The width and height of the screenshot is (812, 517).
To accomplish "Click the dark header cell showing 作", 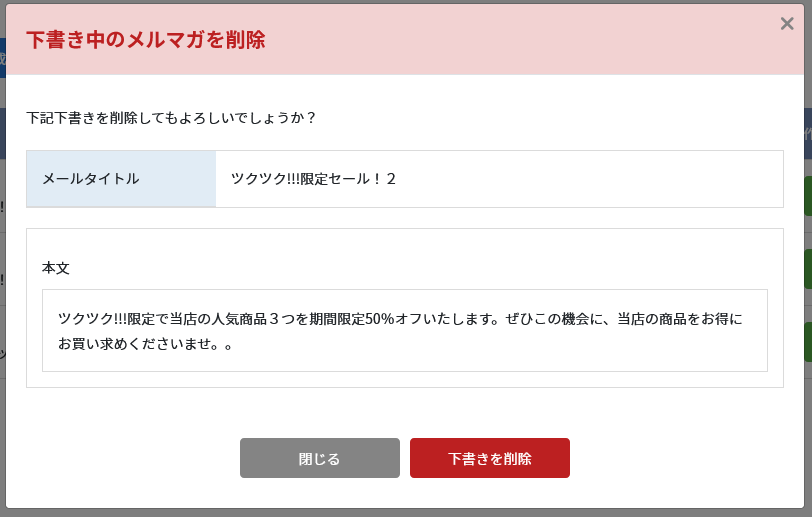I will pyautogui.click(x=808, y=134).
